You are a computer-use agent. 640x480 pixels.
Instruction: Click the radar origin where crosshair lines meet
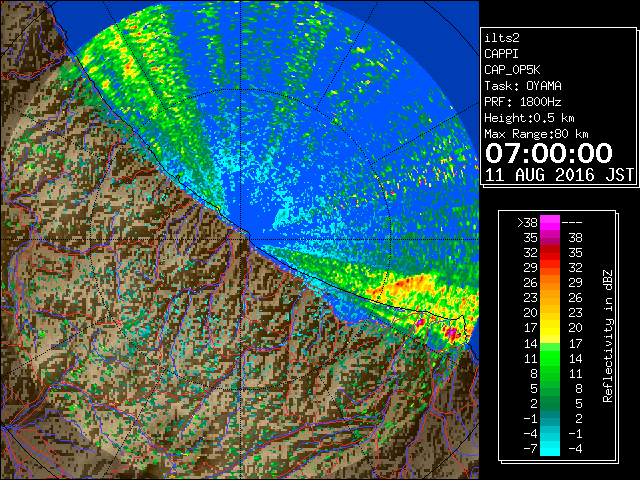[x=240, y=239]
